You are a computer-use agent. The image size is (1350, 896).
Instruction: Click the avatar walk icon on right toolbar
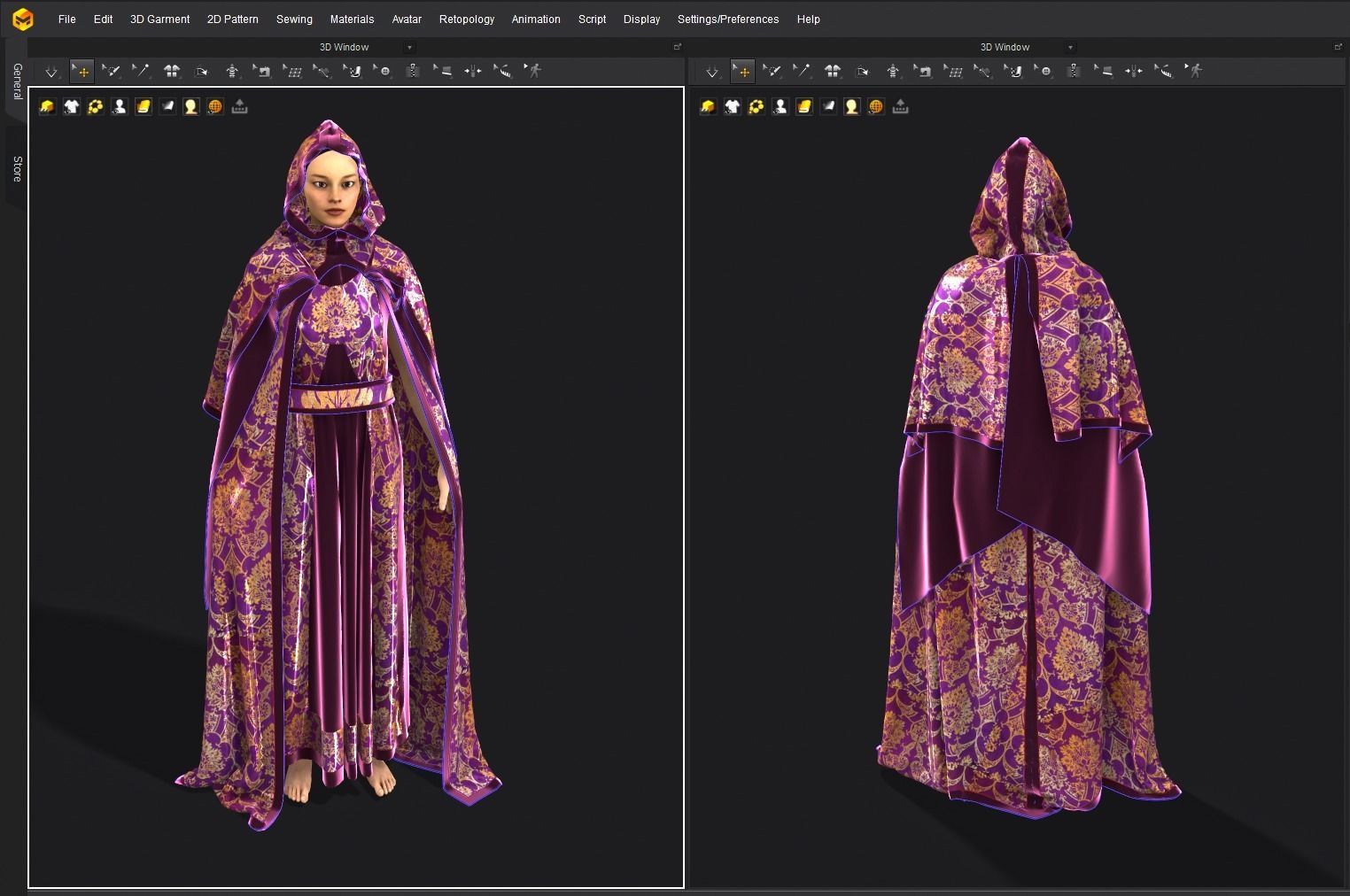1195,71
